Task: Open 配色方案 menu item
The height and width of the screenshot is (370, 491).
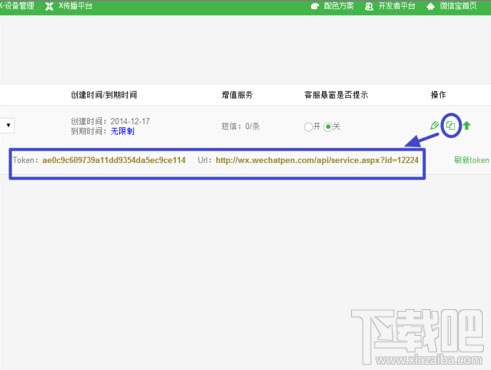Action: click(338, 6)
